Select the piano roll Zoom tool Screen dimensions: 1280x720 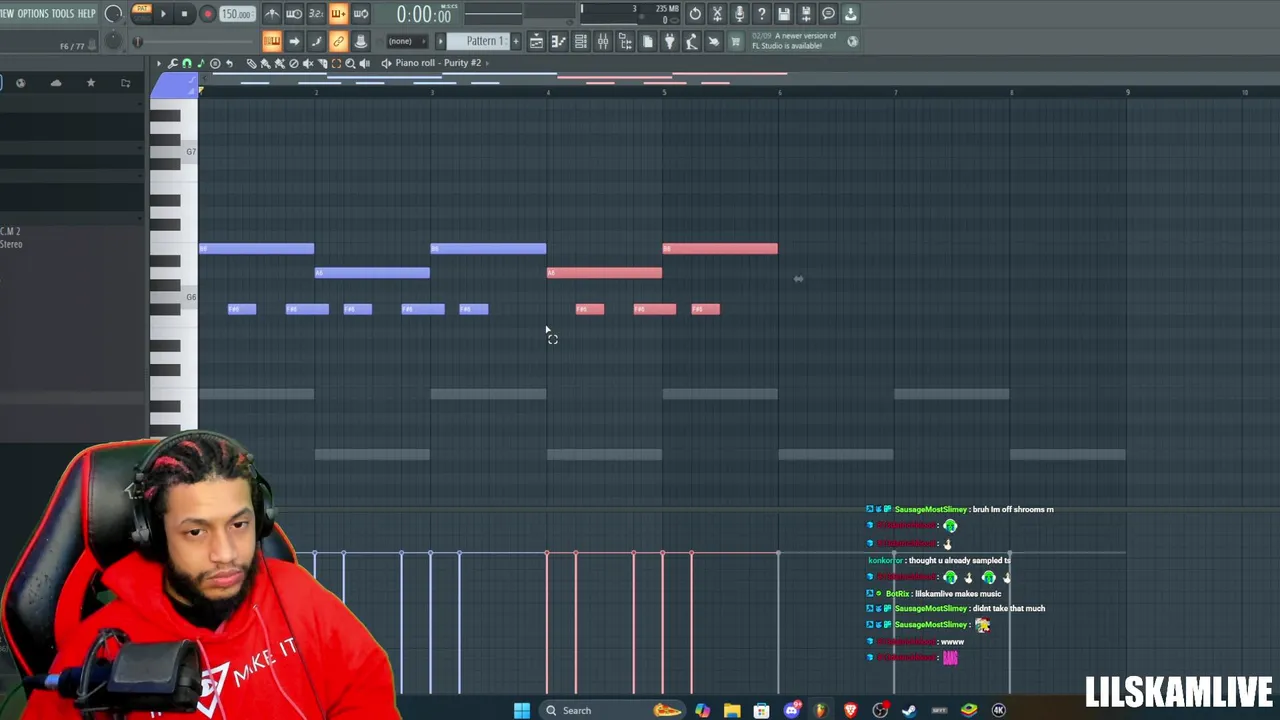pos(350,63)
